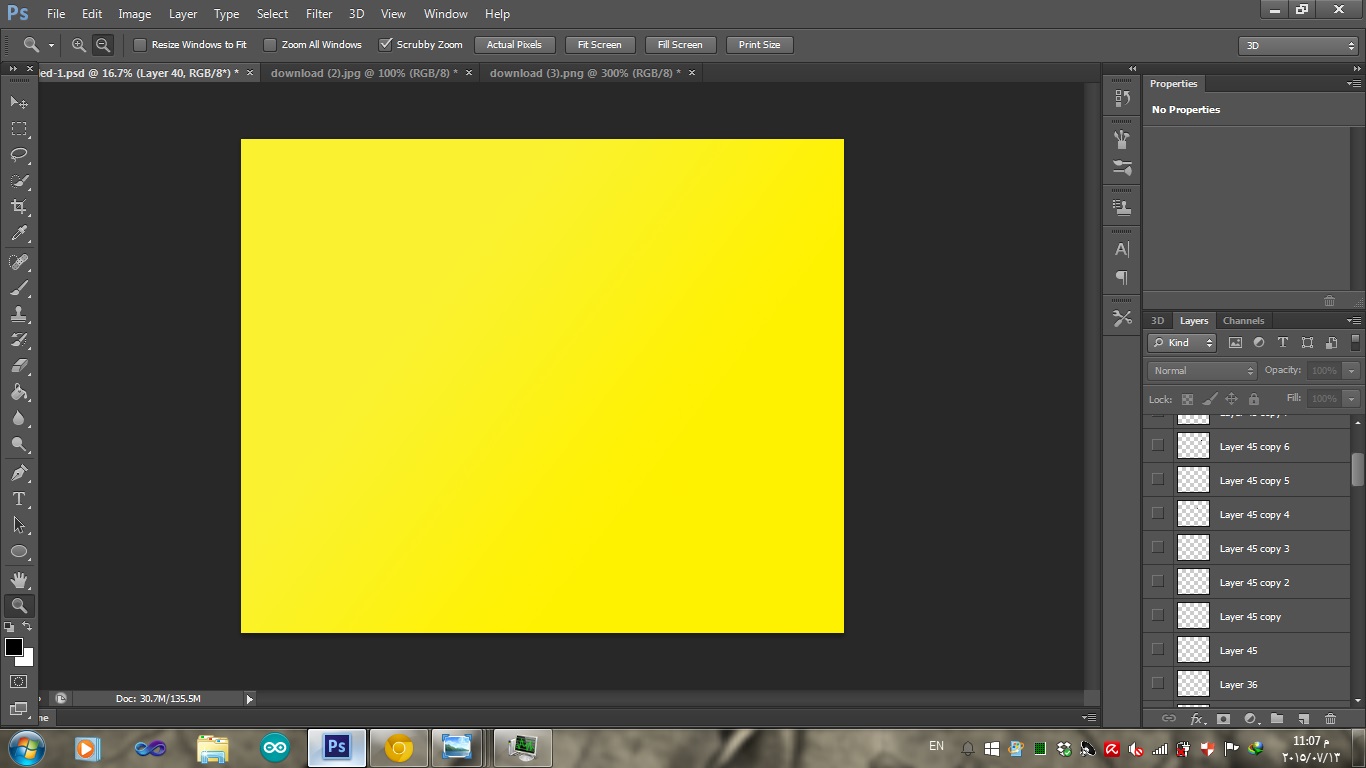1366x768 pixels.
Task: Show Layer 45 copy 4 visibility
Action: [1158, 514]
